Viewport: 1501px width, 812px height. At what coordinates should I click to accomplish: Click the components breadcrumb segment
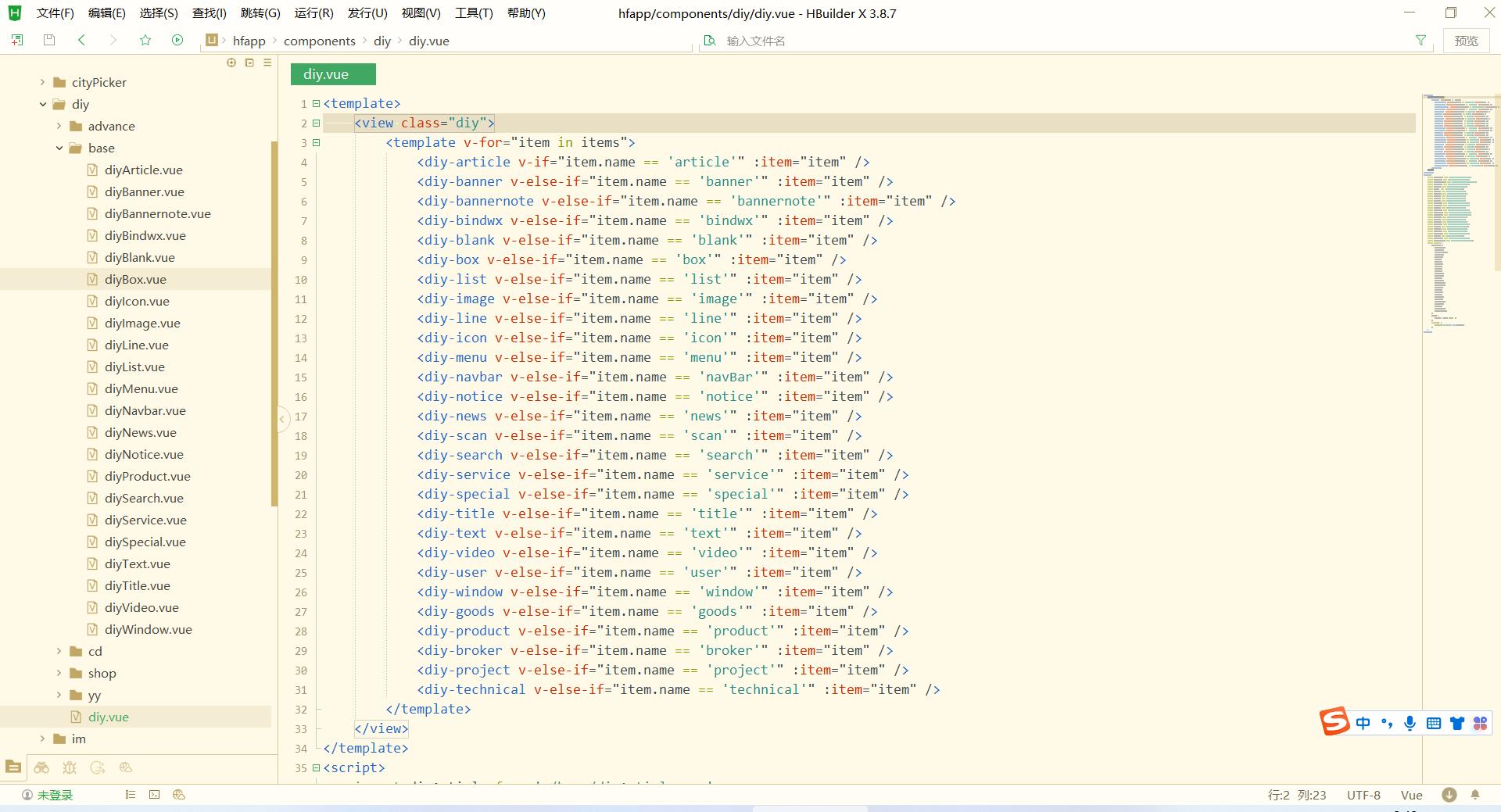tap(319, 41)
